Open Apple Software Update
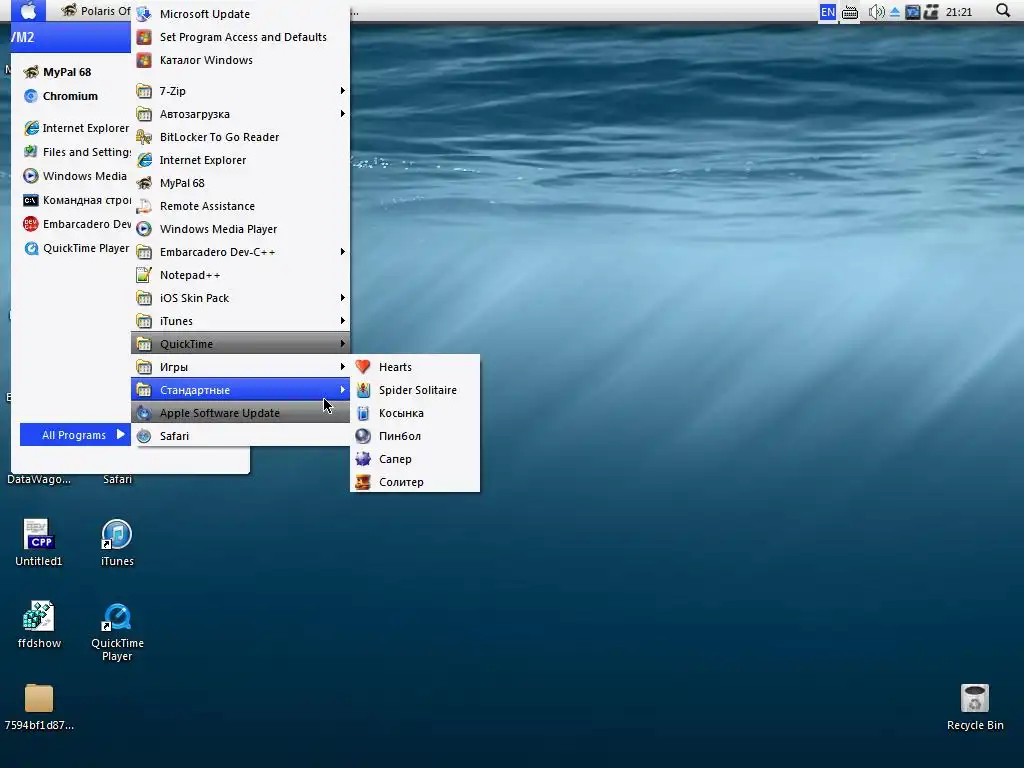Screen dimensions: 1024x768 pos(240,413)
